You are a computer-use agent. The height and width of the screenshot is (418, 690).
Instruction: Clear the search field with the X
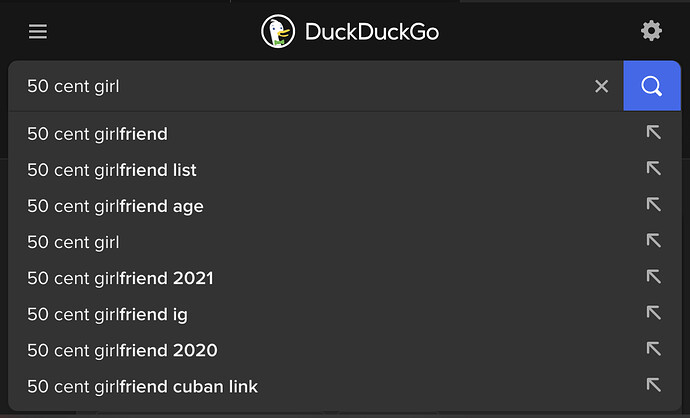pyautogui.click(x=602, y=86)
